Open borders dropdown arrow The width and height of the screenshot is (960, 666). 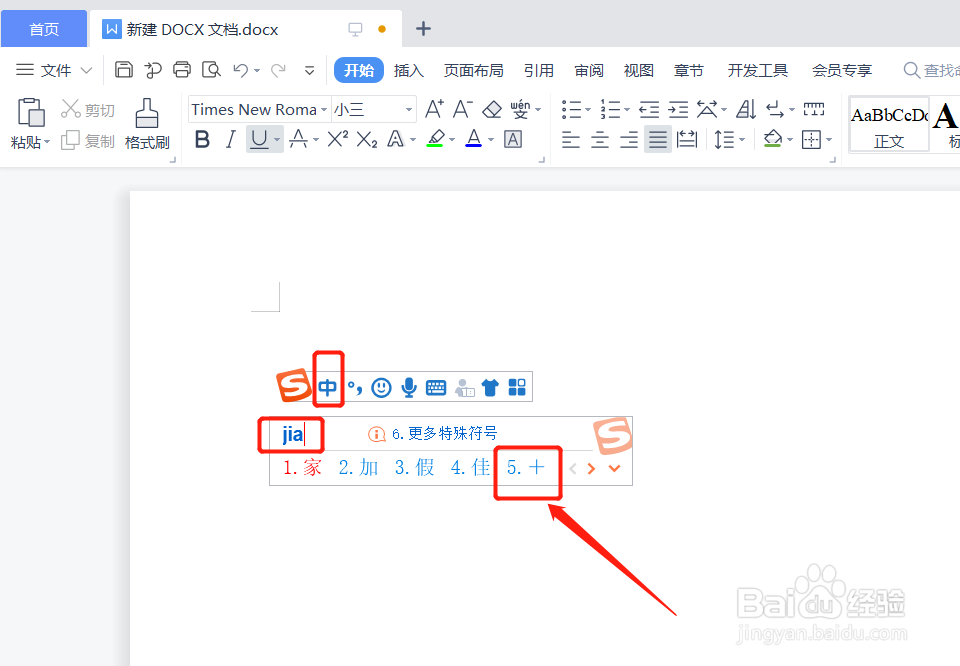tap(829, 140)
